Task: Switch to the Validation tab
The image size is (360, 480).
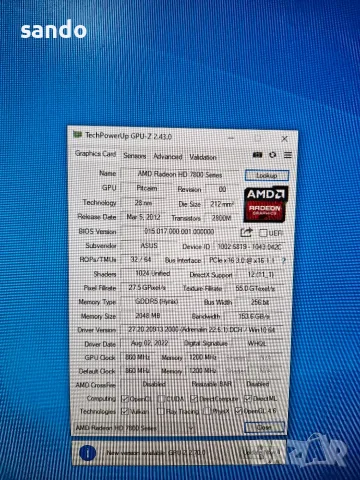Action: click(203, 157)
